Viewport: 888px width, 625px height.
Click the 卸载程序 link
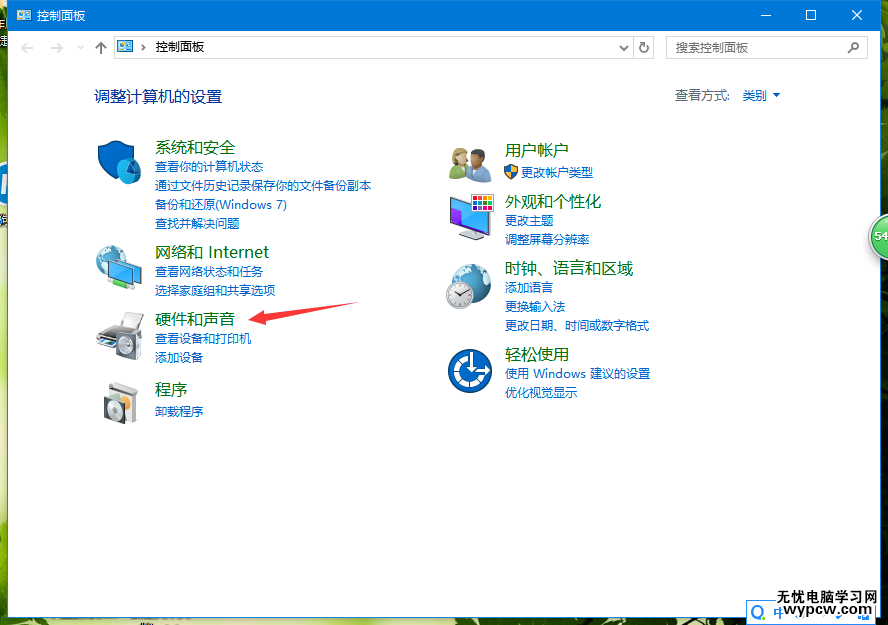(x=179, y=412)
